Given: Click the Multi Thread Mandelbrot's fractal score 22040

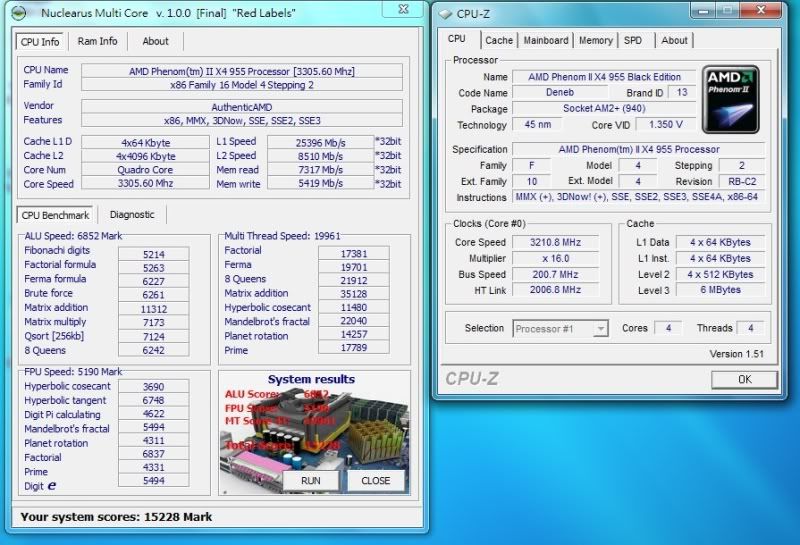Looking at the screenshot, I should click(354, 320).
